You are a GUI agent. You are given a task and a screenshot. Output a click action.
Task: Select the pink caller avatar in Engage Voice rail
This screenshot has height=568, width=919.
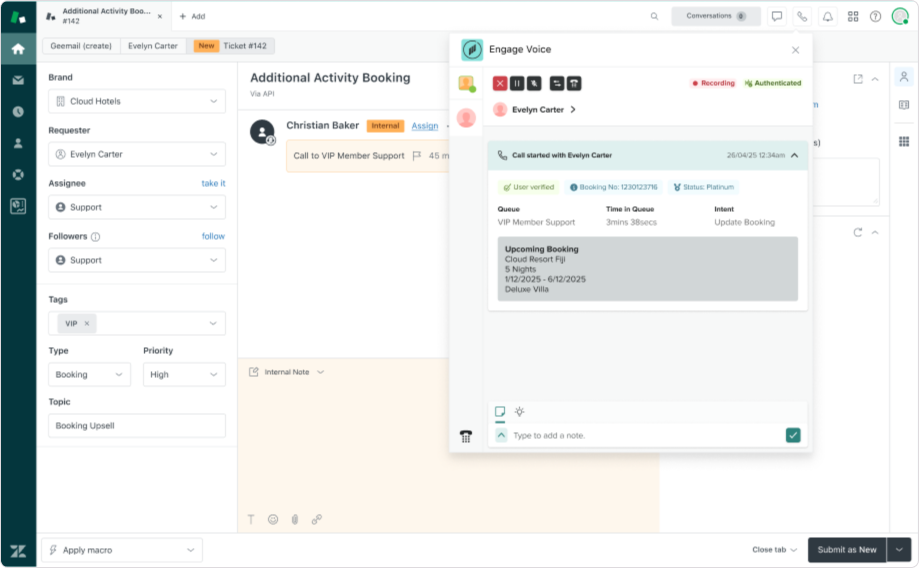click(467, 118)
